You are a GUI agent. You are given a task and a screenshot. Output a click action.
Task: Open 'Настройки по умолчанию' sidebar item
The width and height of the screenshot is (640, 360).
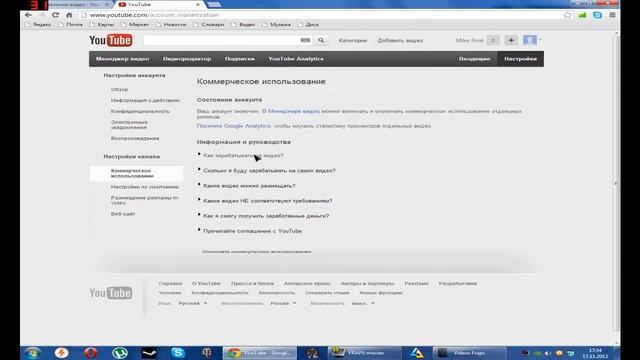tap(144, 187)
